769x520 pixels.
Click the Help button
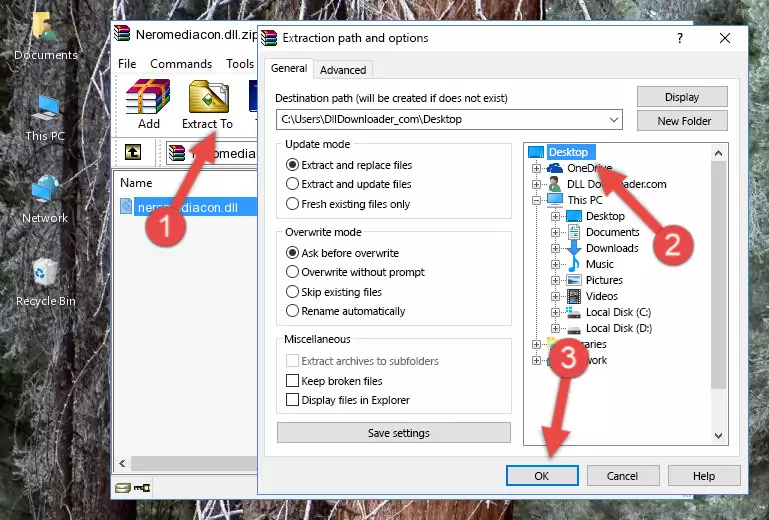[704, 475]
